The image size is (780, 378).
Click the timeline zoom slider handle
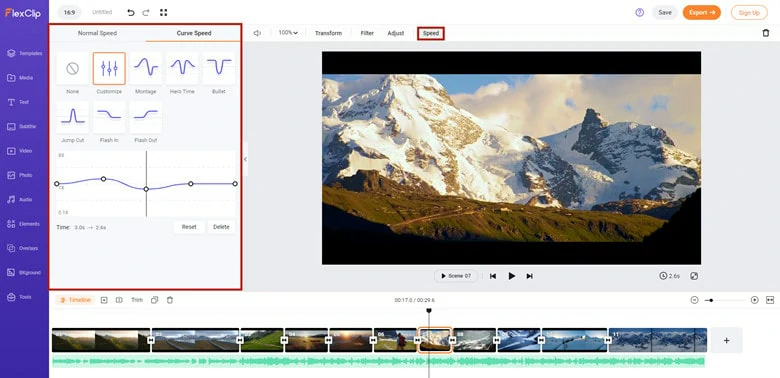[x=711, y=300]
